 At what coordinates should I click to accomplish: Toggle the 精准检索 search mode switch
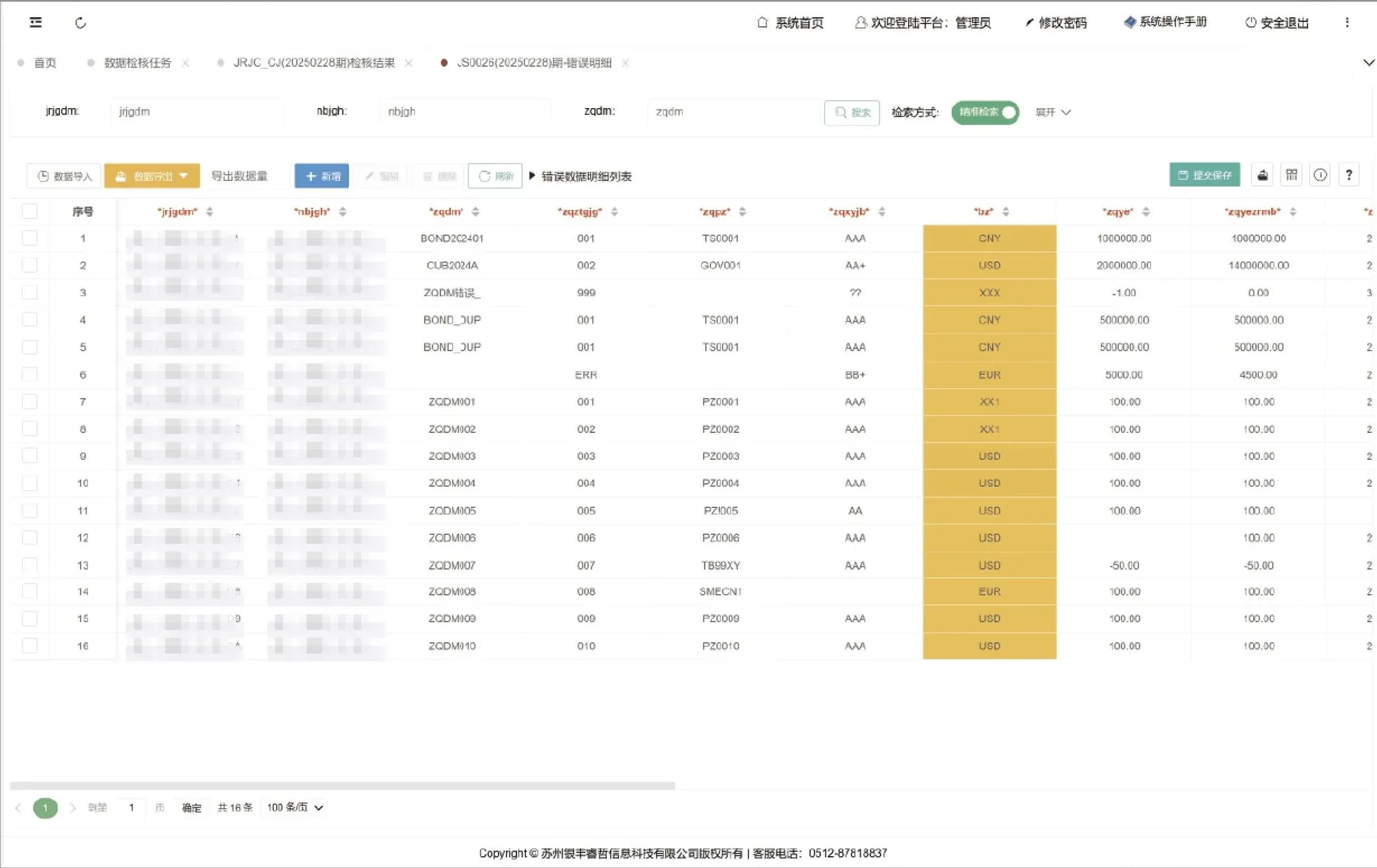click(985, 112)
